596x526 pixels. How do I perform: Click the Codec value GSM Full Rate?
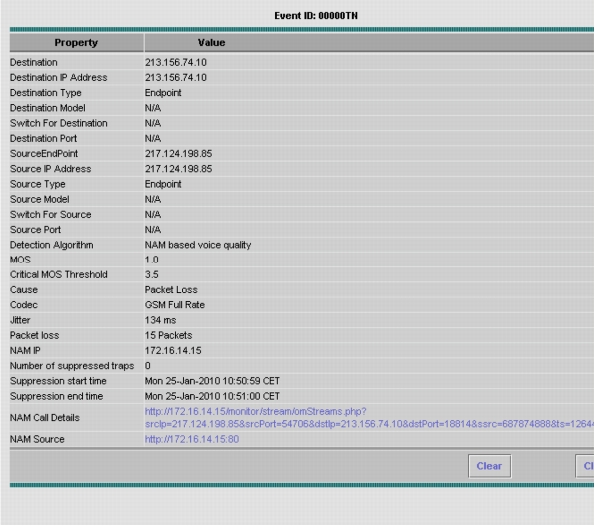(174, 305)
